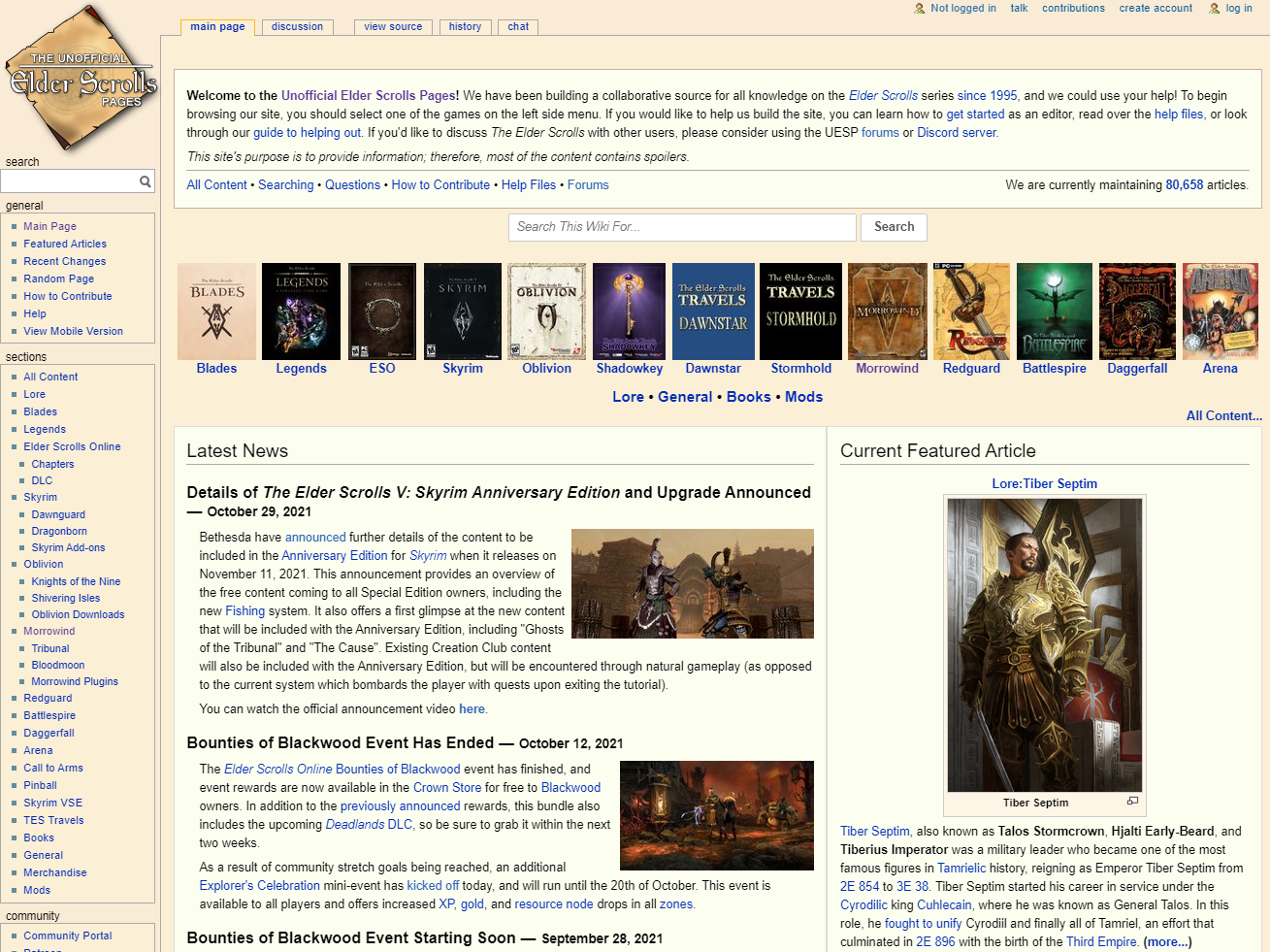Screen dimensions: 1270x952
Task: Open the ESO game cover image
Action: point(382,312)
